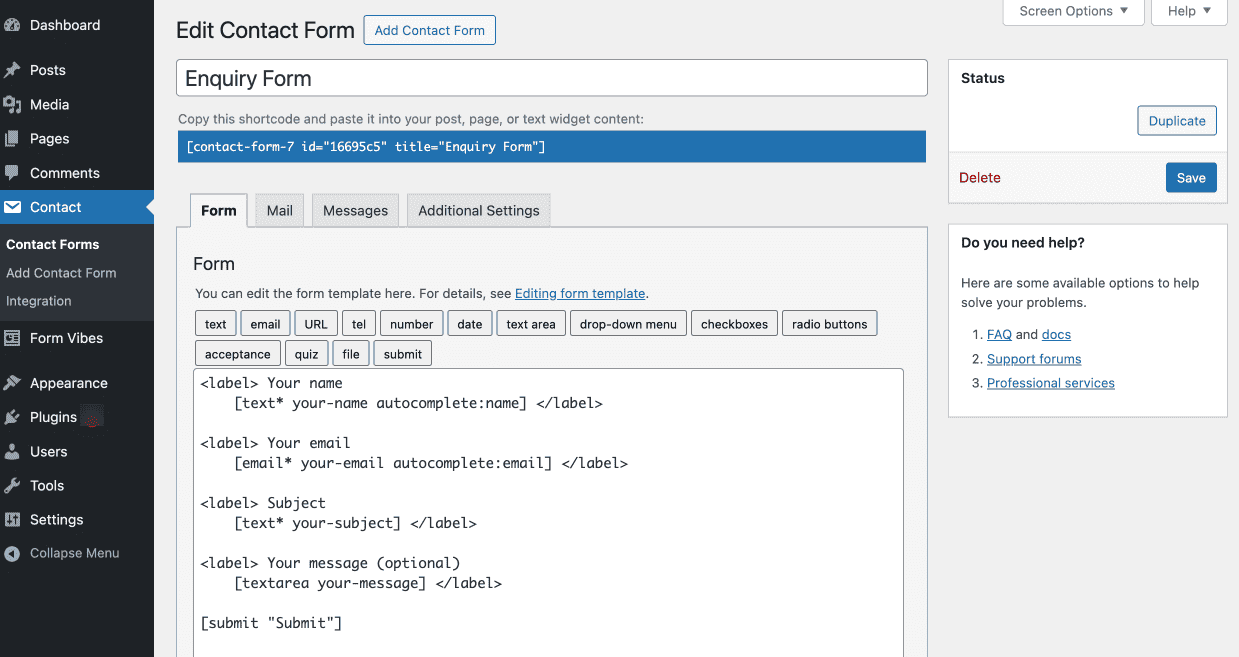Insert an acceptance tag
Screen dimensions: 1239x657
(238, 354)
